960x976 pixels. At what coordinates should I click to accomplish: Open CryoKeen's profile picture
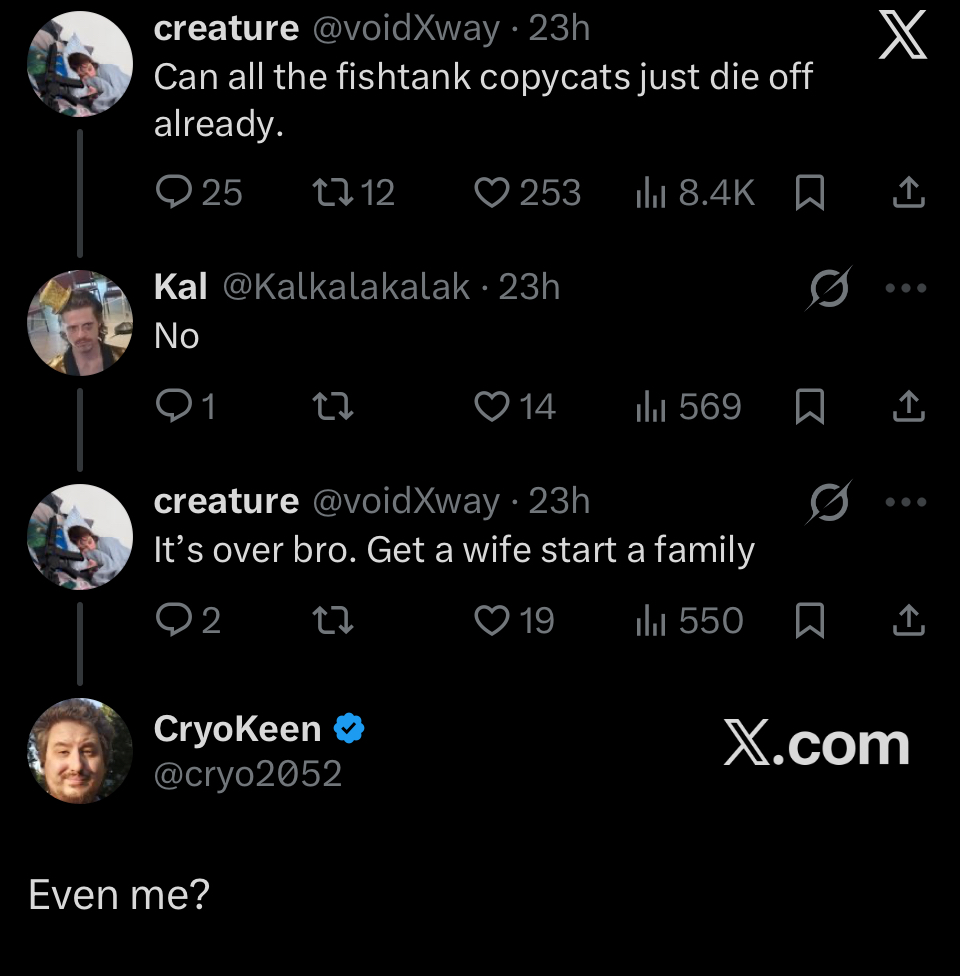(x=80, y=750)
